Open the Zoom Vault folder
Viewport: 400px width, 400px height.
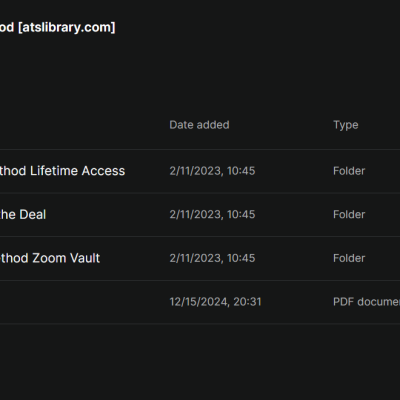pos(50,258)
